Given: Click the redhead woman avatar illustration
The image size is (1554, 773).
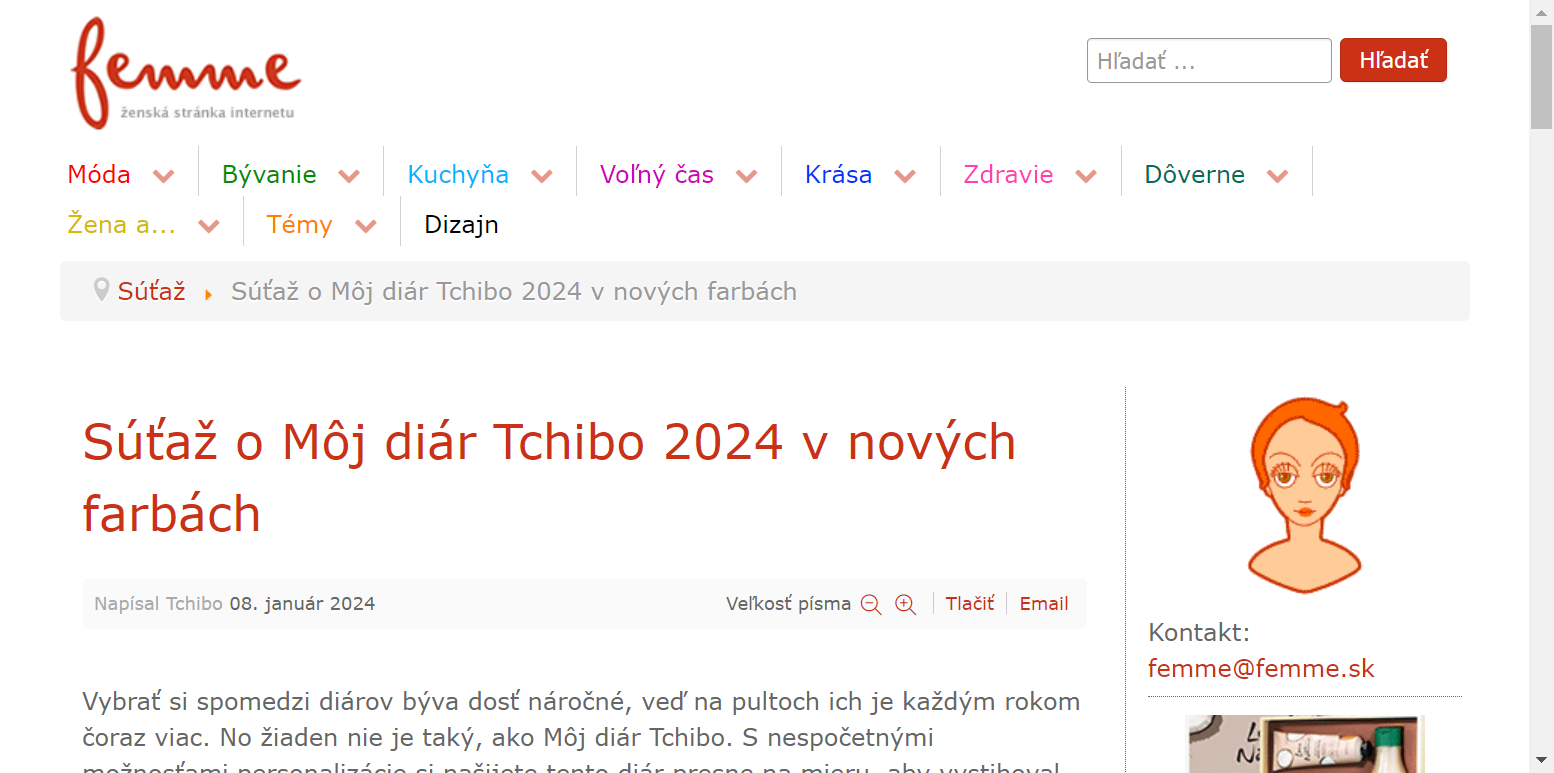Looking at the screenshot, I should point(1304,495).
